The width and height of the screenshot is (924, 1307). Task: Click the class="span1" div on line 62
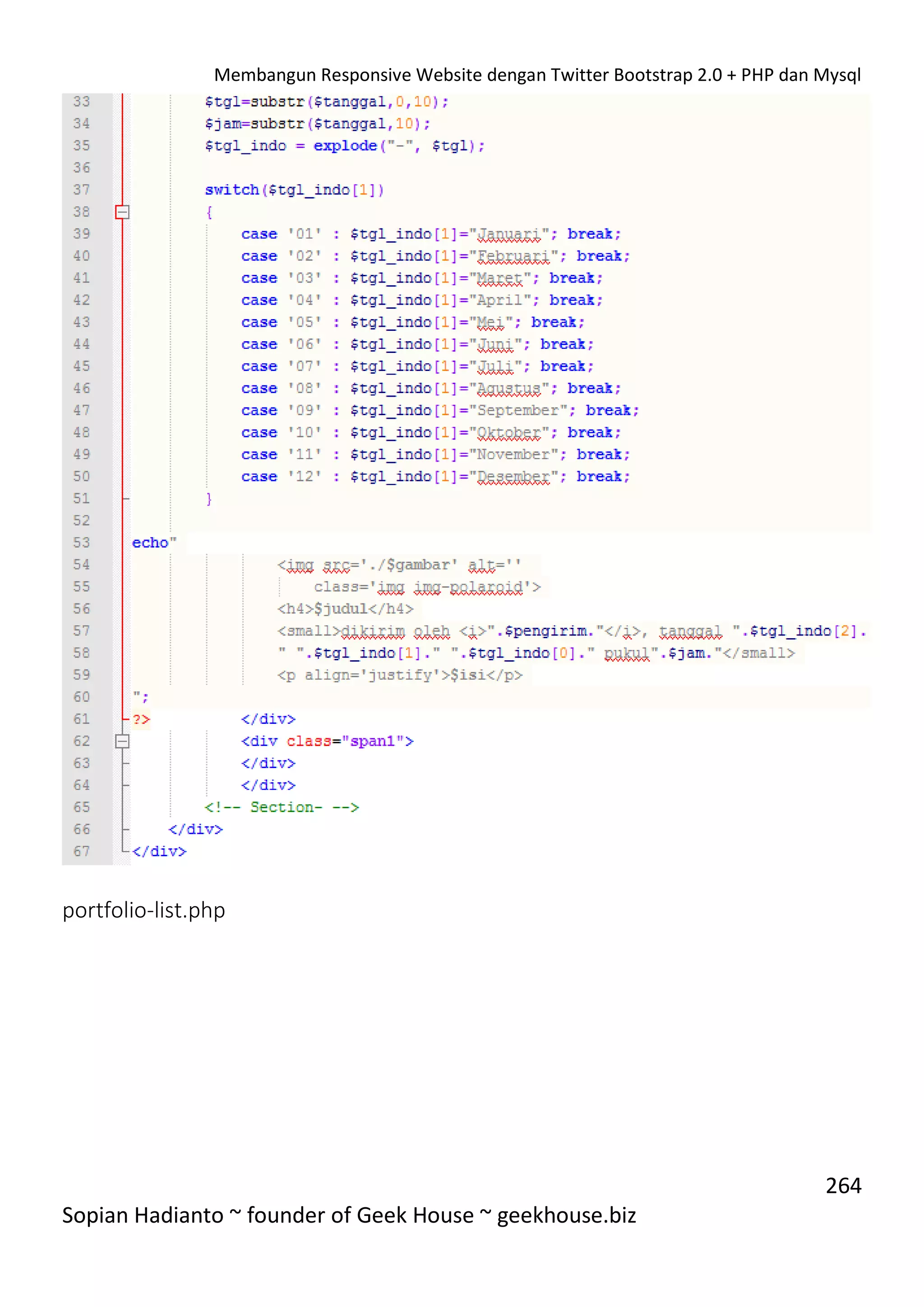pyautogui.click(x=327, y=741)
